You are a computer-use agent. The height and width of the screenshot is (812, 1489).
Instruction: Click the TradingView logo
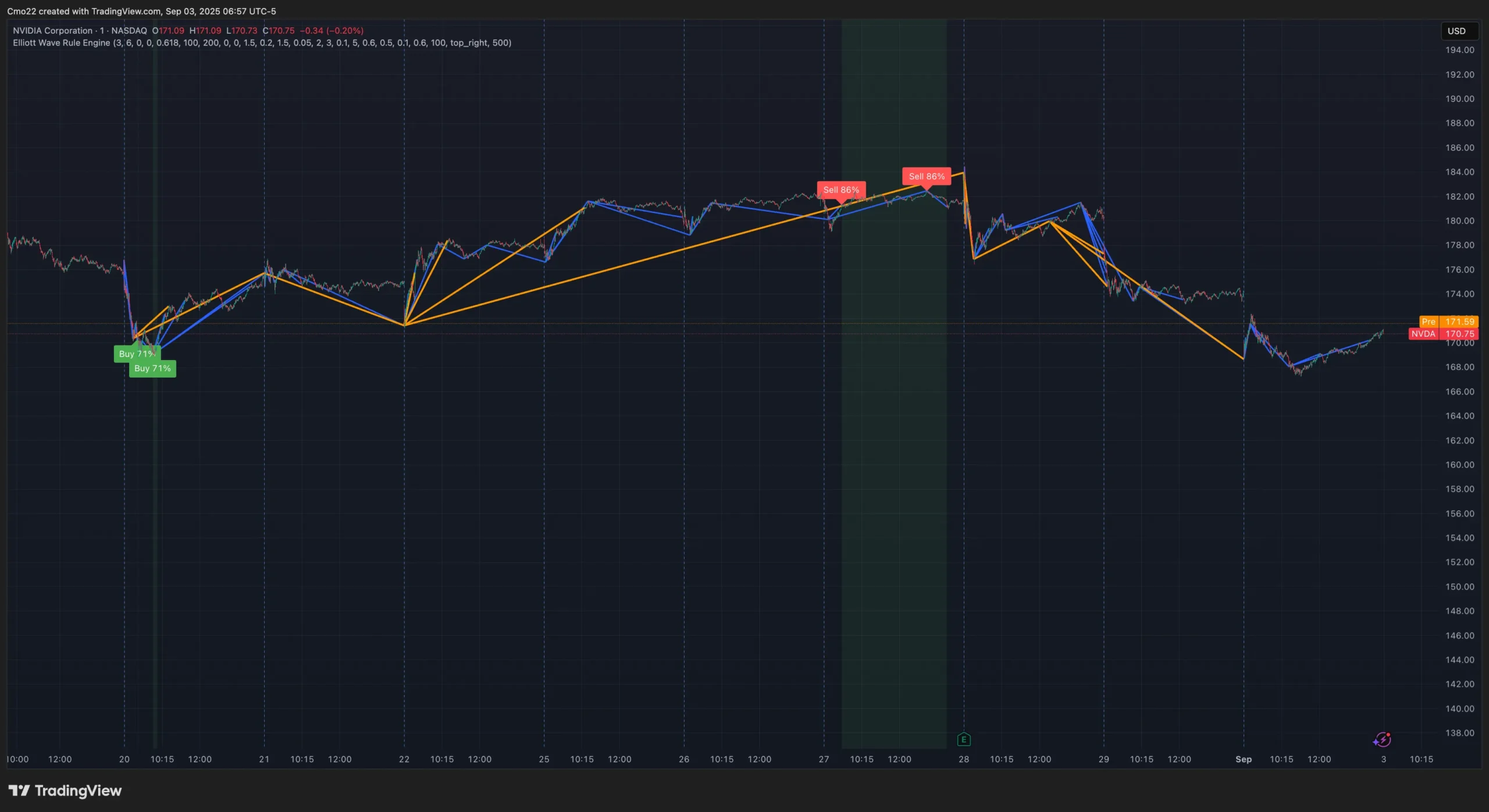65,790
